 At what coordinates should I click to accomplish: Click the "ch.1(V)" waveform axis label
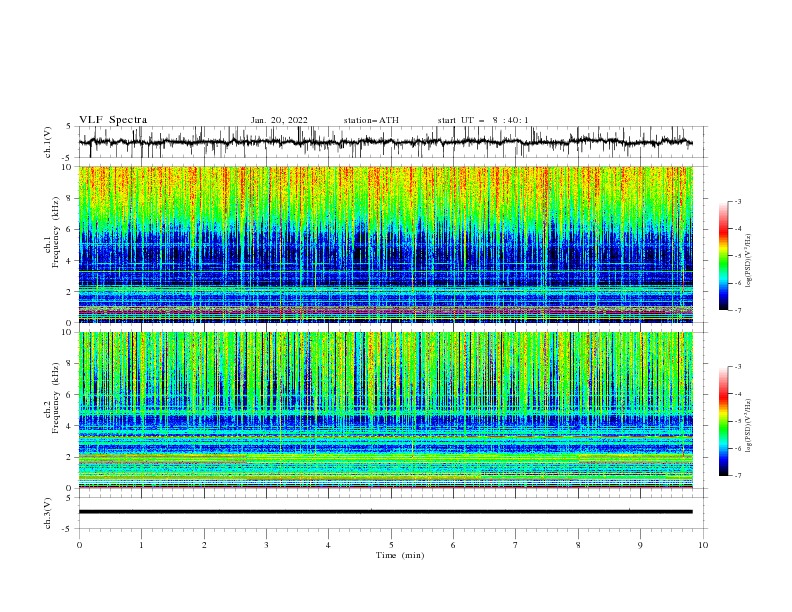(48, 142)
